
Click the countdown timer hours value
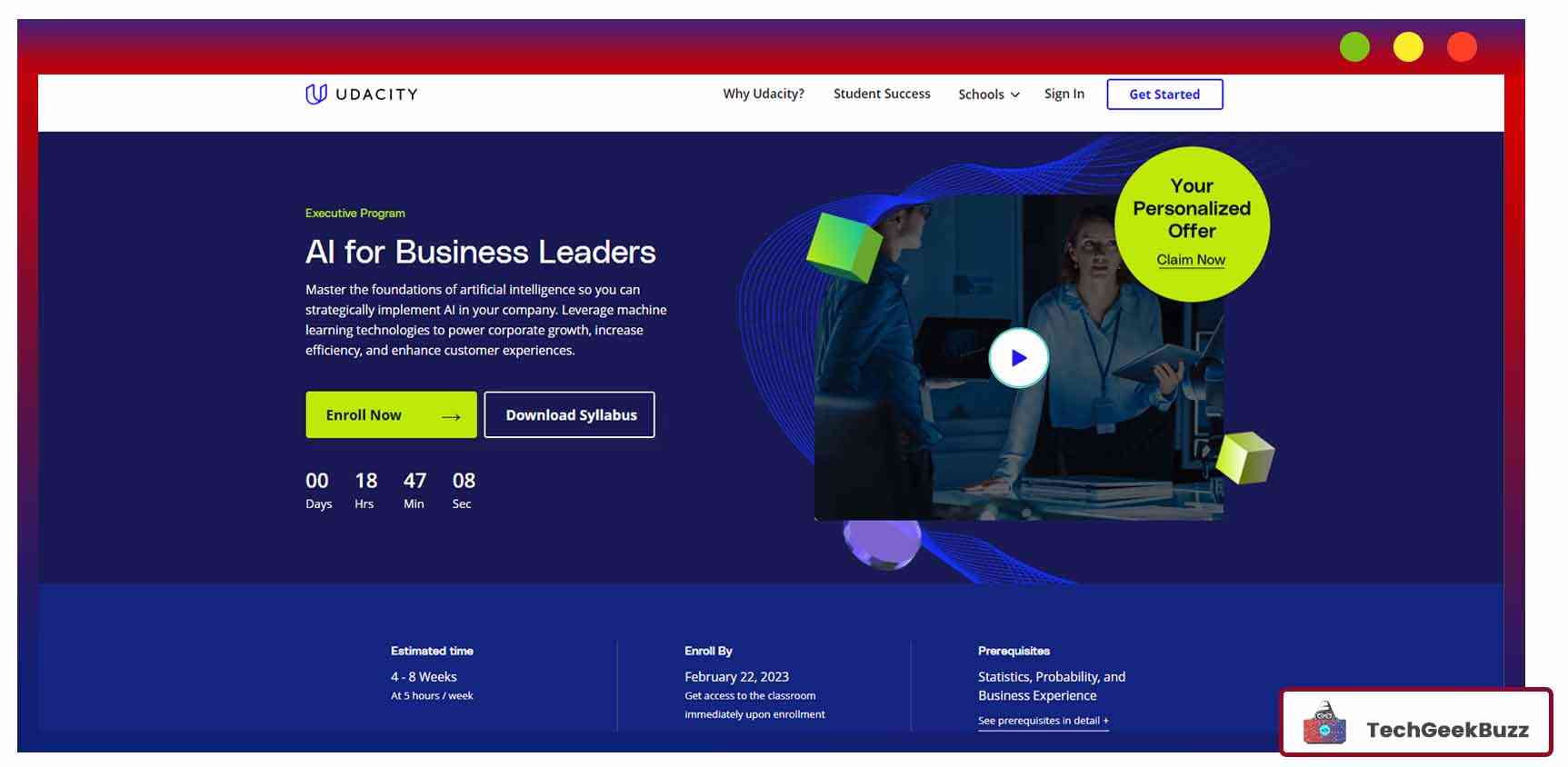[x=365, y=481]
